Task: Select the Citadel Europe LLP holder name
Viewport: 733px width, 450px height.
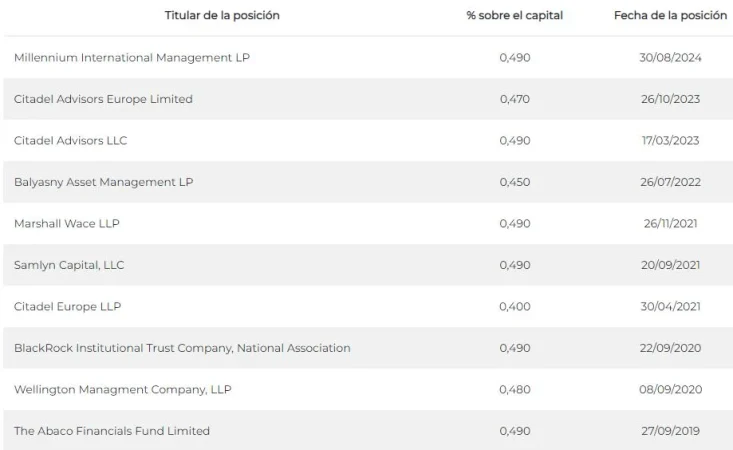Action: pyautogui.click(x=68, y=307)
